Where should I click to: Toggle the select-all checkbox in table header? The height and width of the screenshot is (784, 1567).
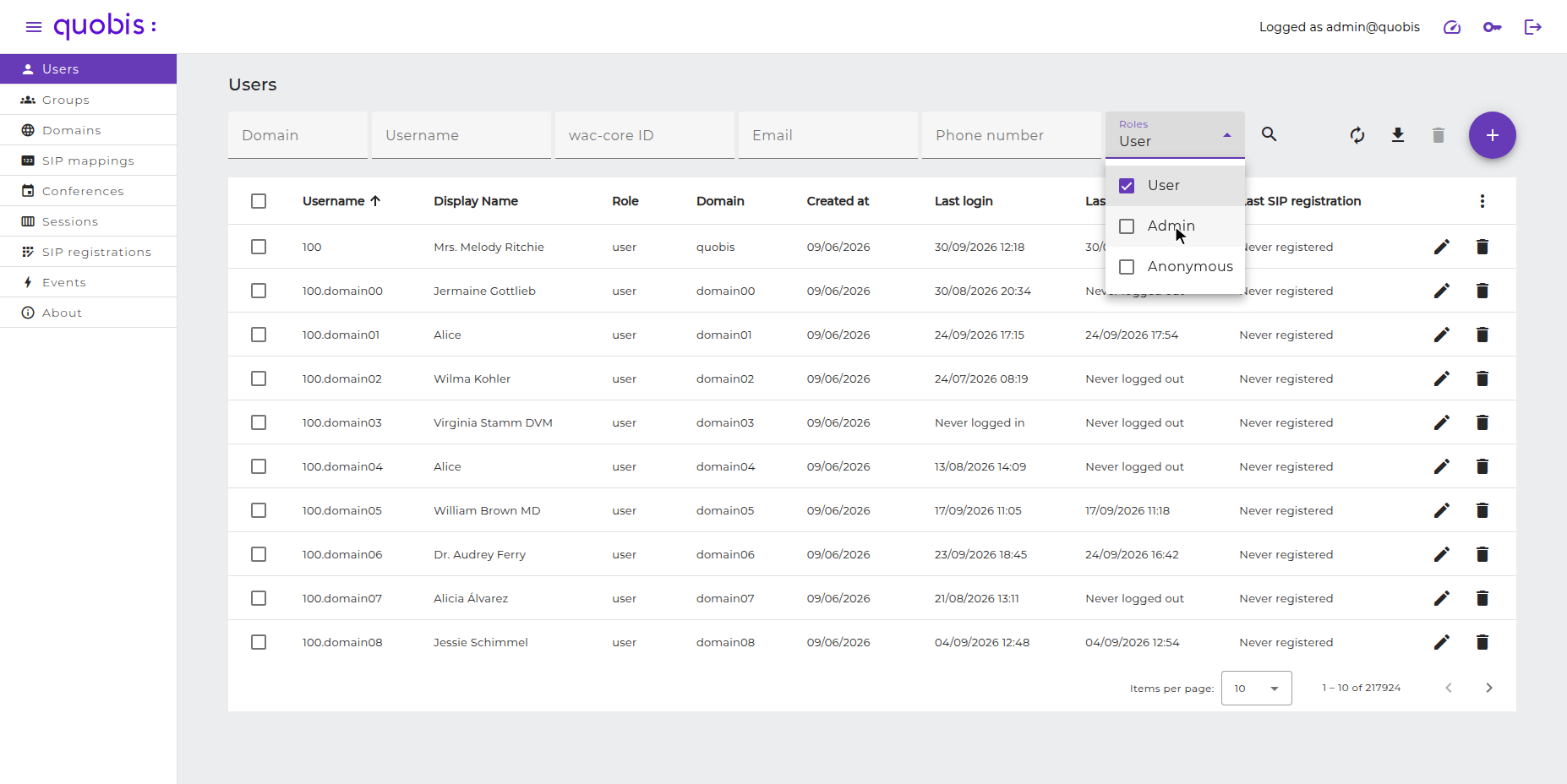pos(259,201)
